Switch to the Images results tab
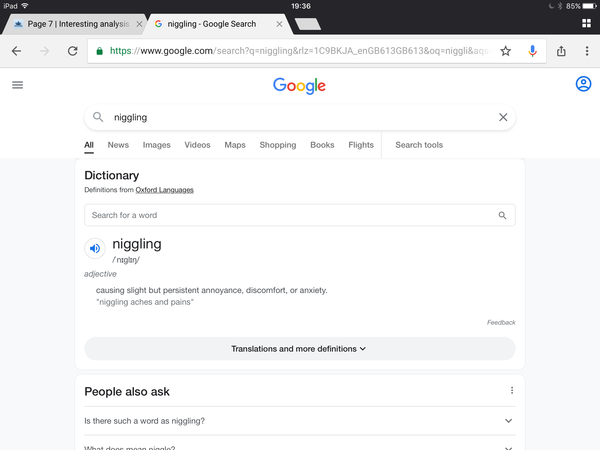The height and width of the screenshot is (450, 600). pos(157,145)
